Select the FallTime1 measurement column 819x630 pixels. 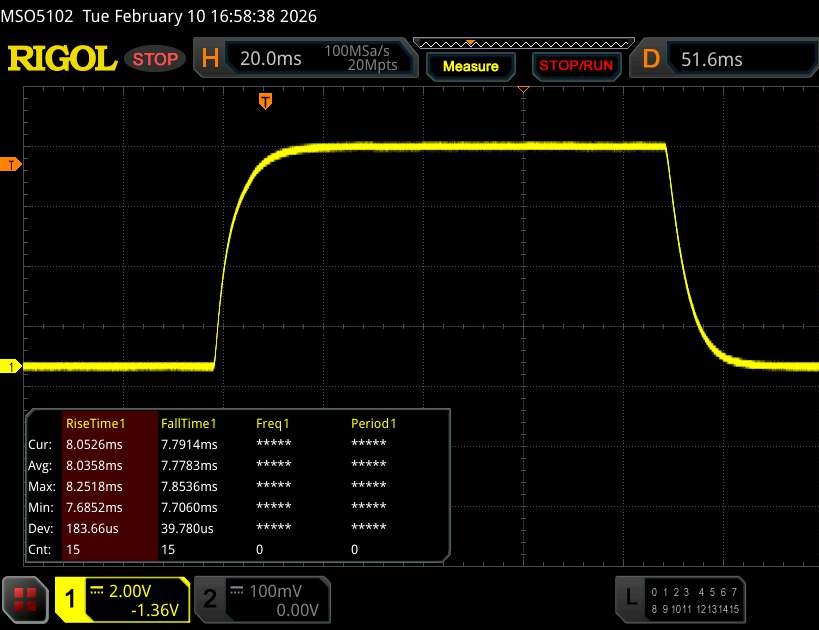[189, 423]
